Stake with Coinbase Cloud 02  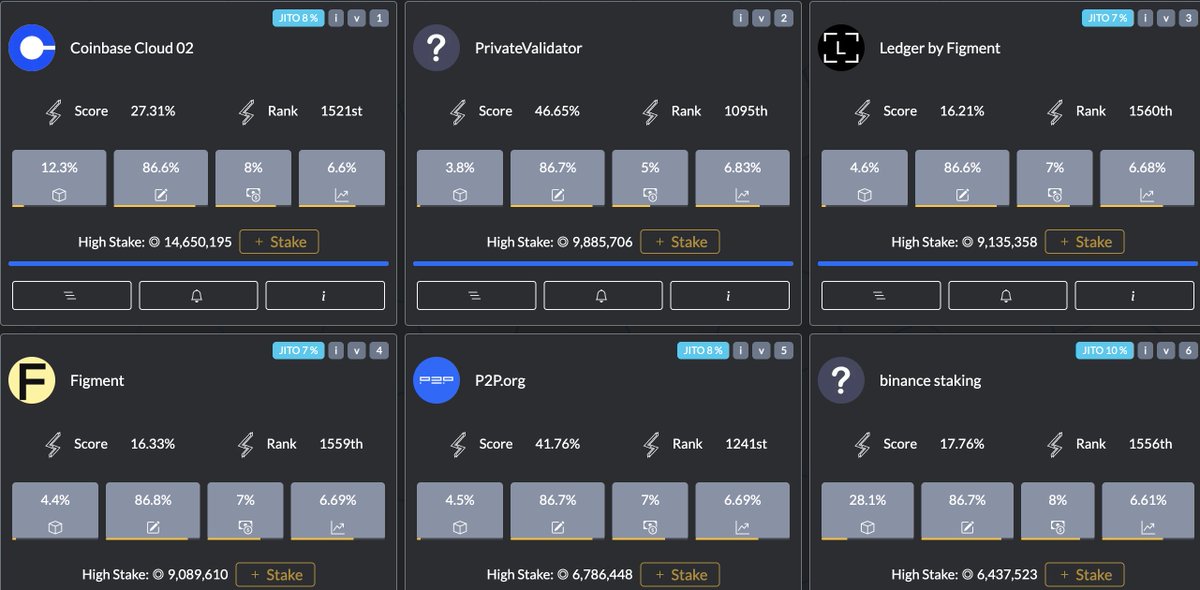[279, 241]
